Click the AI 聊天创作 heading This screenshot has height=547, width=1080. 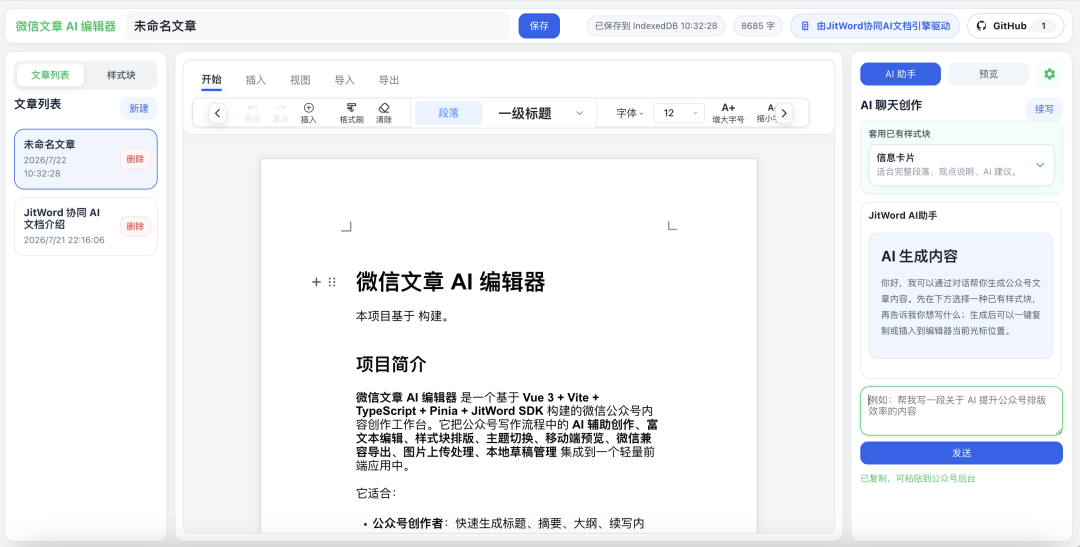(x=891, y=105)
